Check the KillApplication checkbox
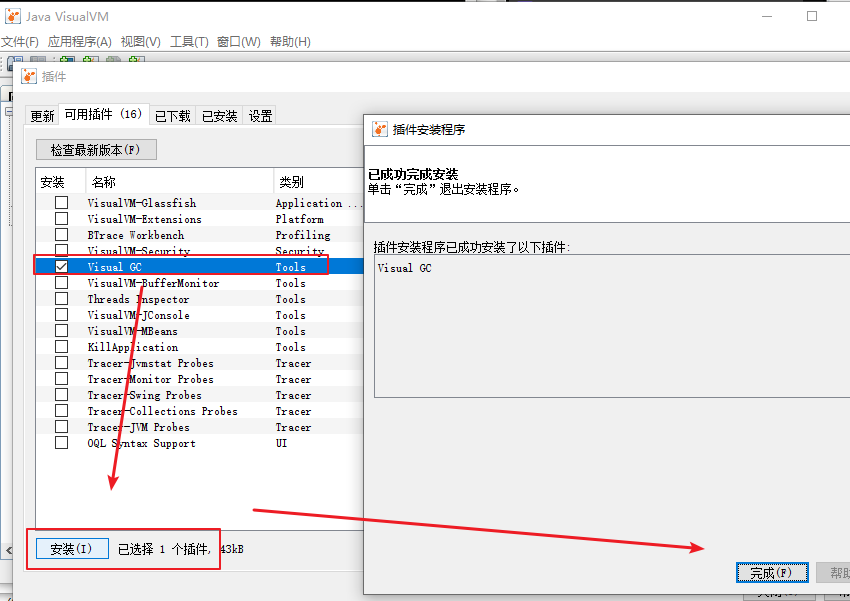Screen dimensions: 850x601 tap(62, 347)
